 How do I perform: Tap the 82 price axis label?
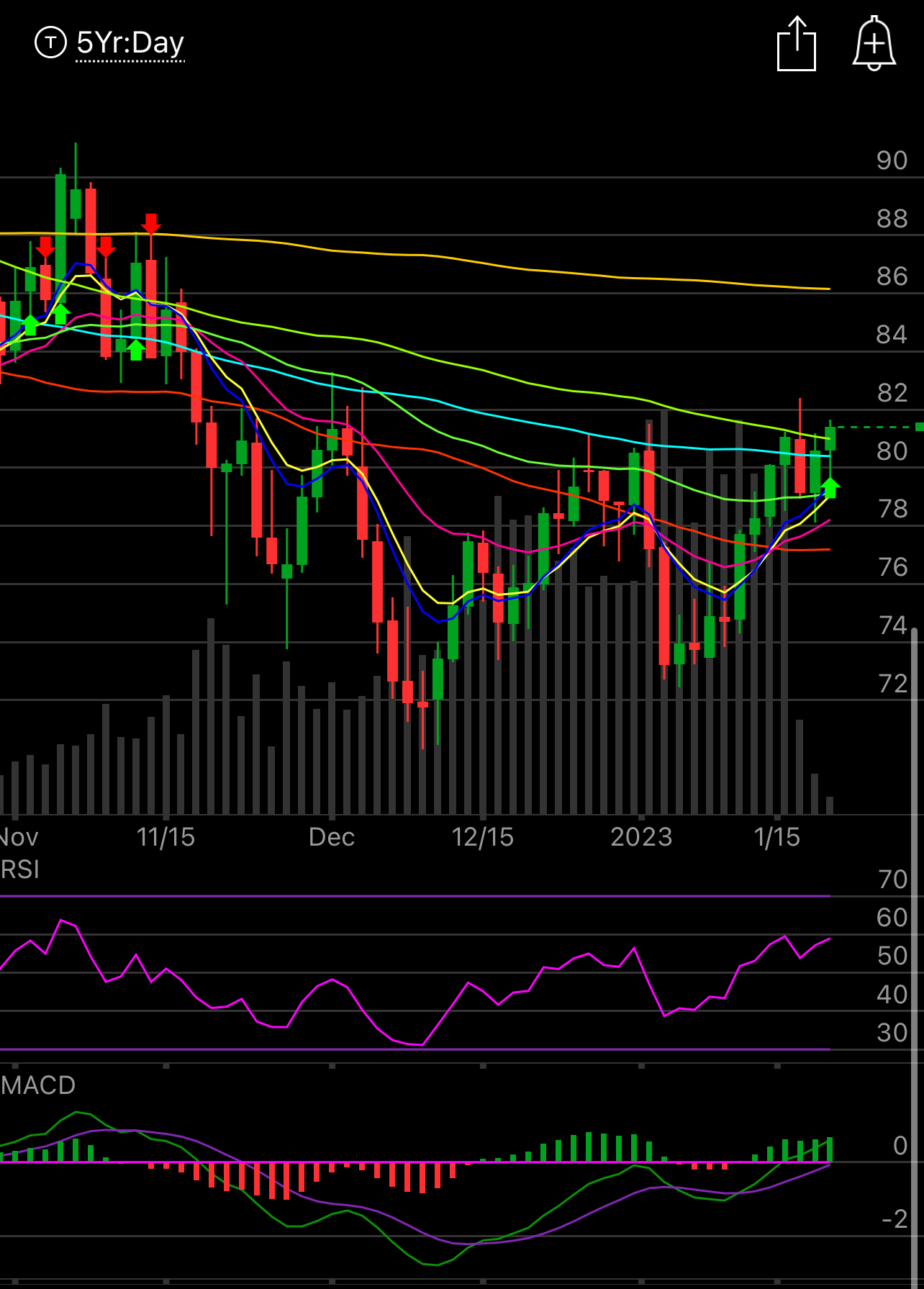892,393
